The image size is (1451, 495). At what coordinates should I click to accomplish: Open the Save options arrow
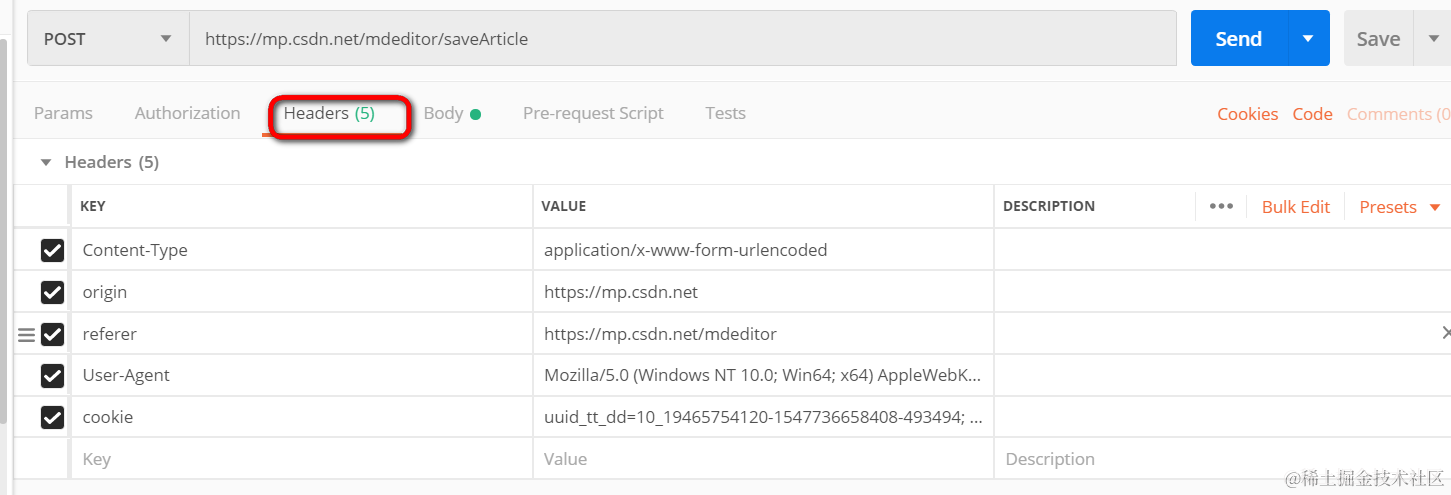(1430, 39)
